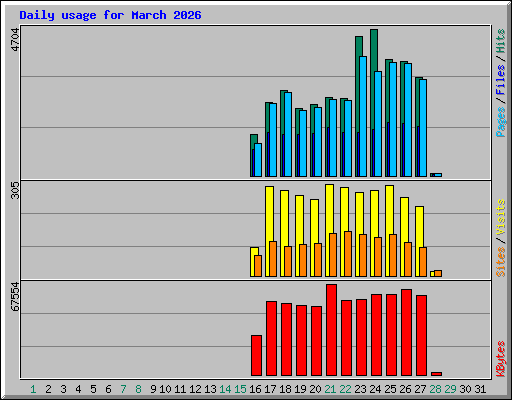The image size is (512, 400).
Task: Click day 28 on the x-axis
Action: (x=435, y=389)
